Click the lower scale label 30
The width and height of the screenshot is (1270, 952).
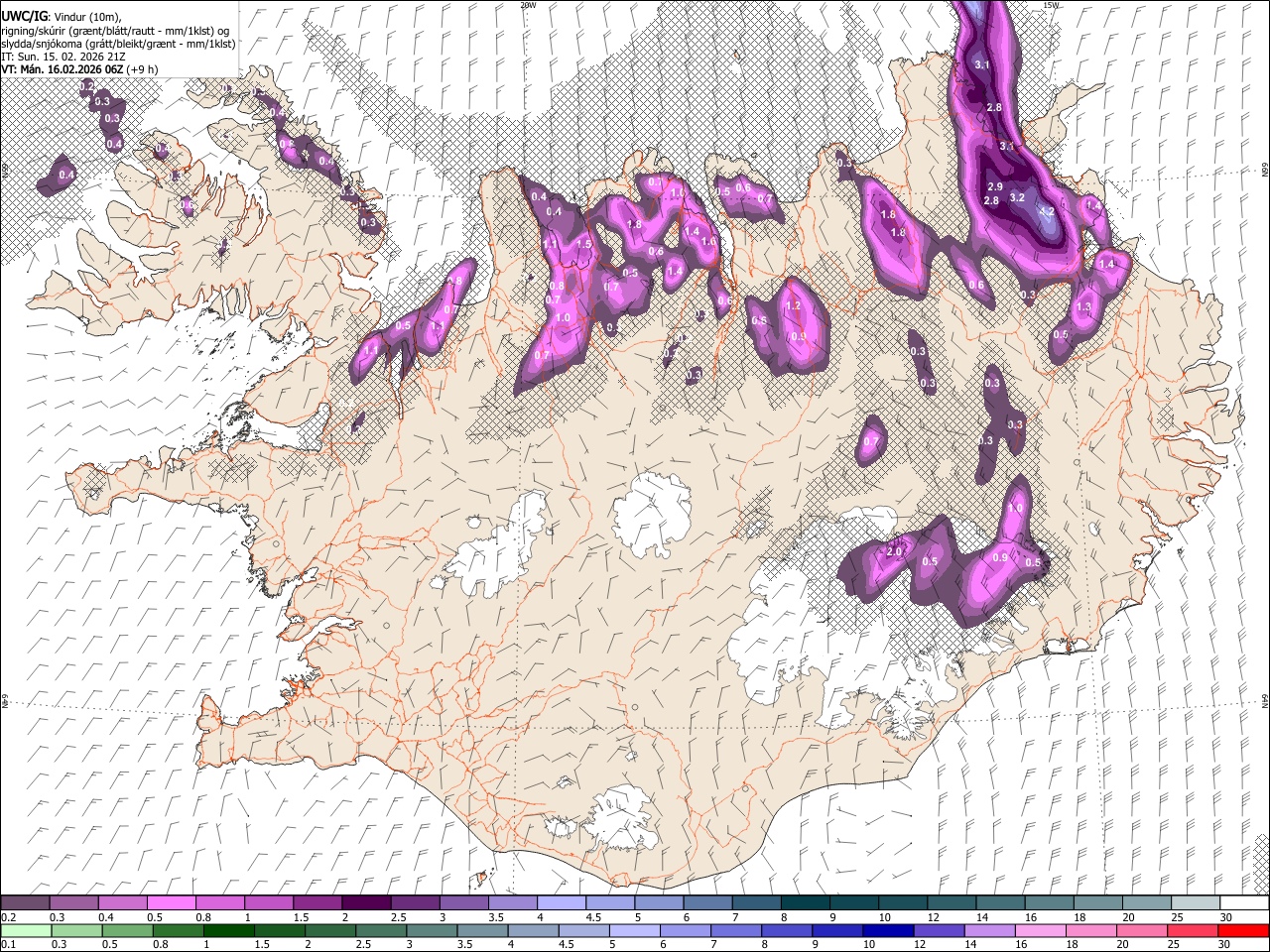click(1223, 944)
